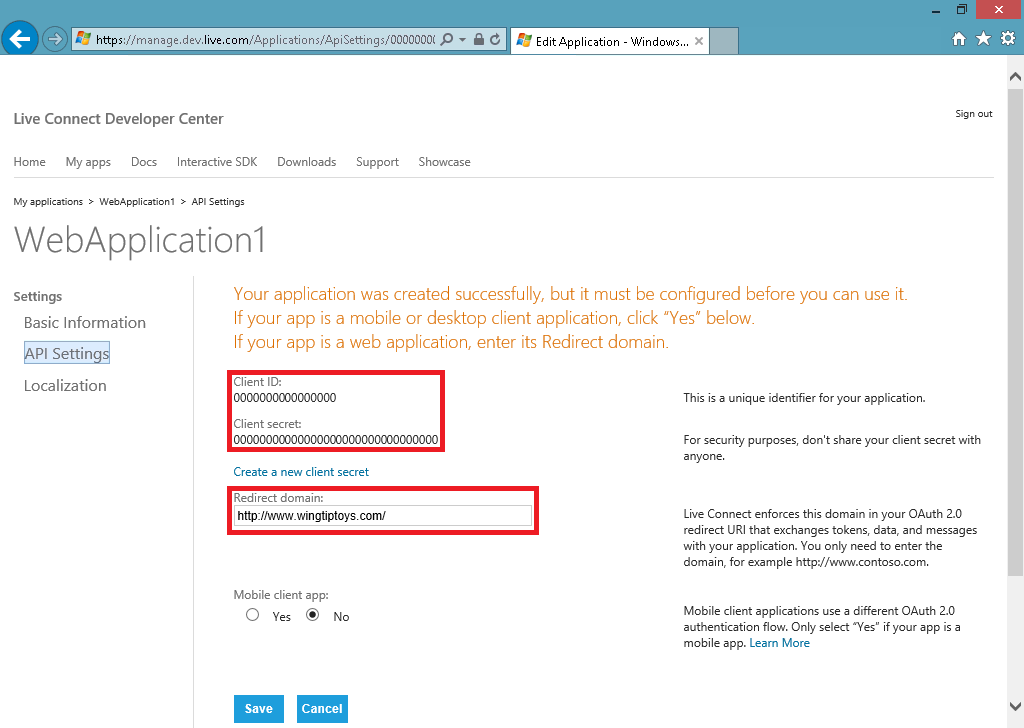
Task: Click the browser Back arrow button
Action: click(x=20, y=39)
